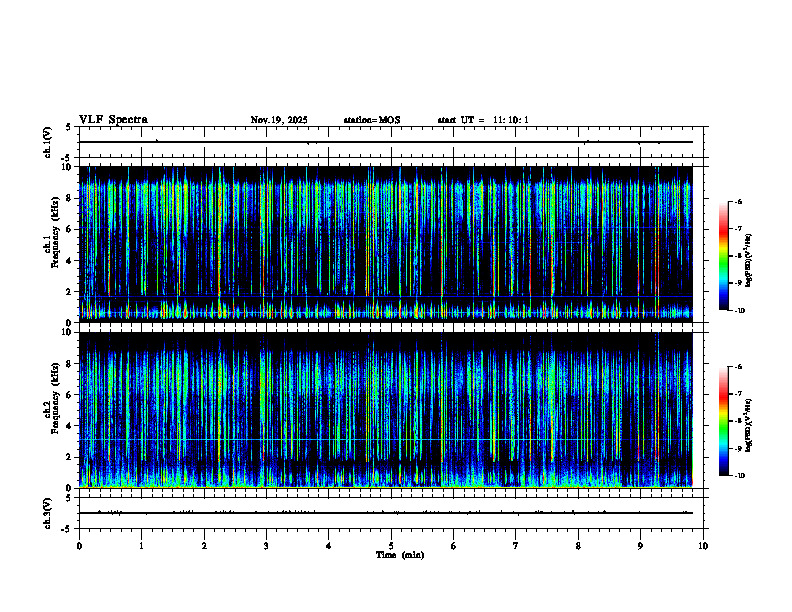
Task: Click the "Time (min)" x-axis label
Action: [400, 555]
